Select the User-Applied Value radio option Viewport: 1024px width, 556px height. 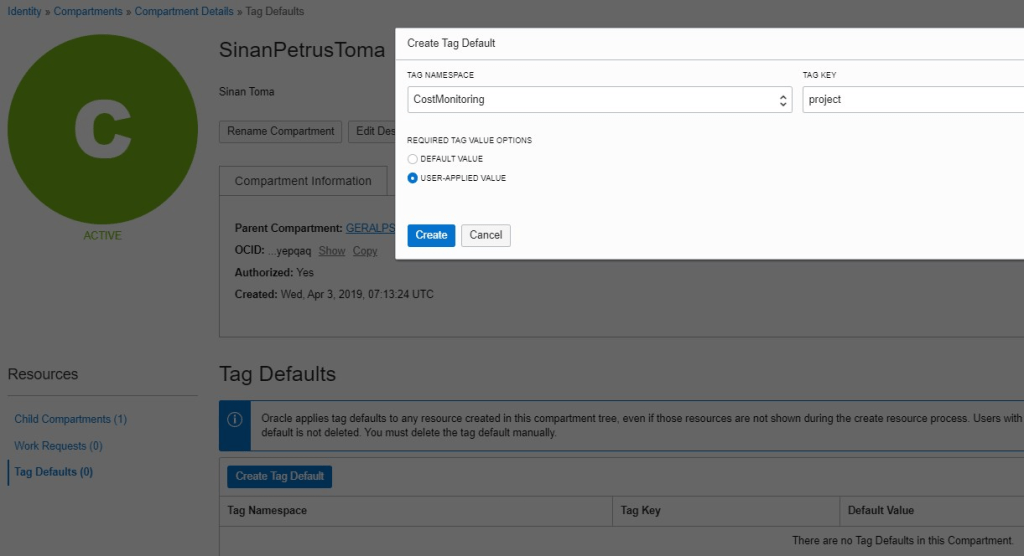coord(413,178)
